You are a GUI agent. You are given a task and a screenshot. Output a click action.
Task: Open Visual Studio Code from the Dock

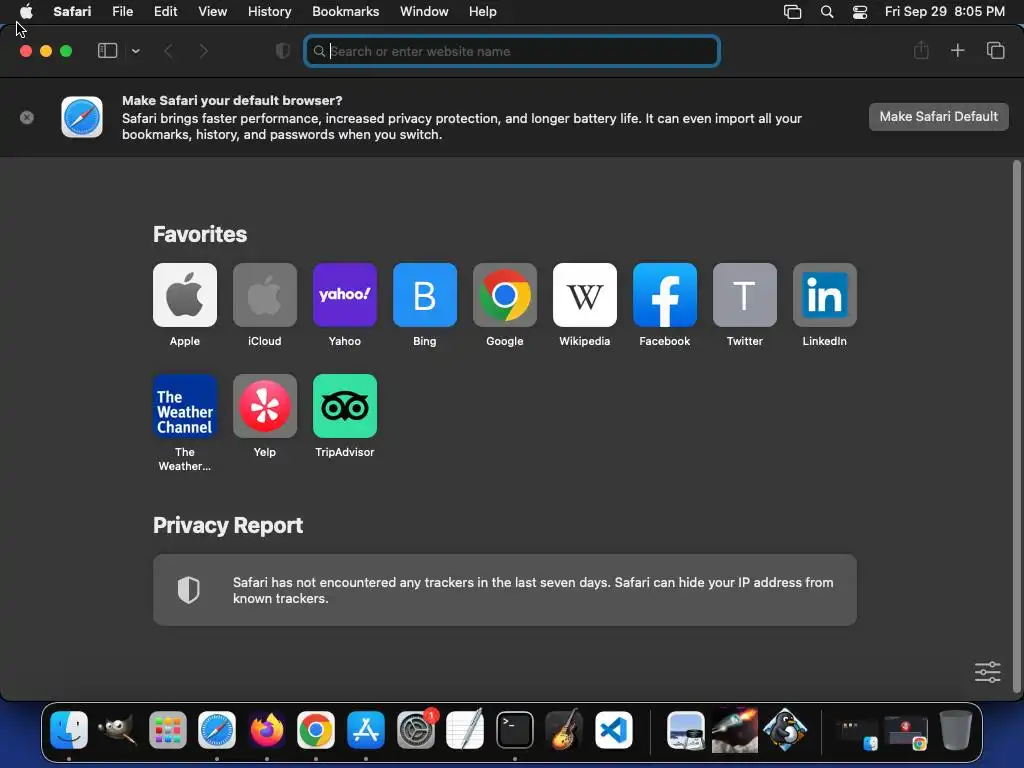614,729
